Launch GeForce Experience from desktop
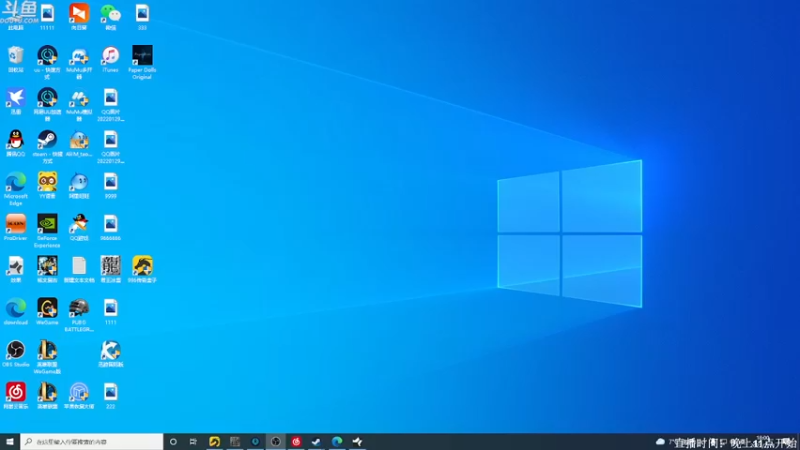 click(47, 231)
